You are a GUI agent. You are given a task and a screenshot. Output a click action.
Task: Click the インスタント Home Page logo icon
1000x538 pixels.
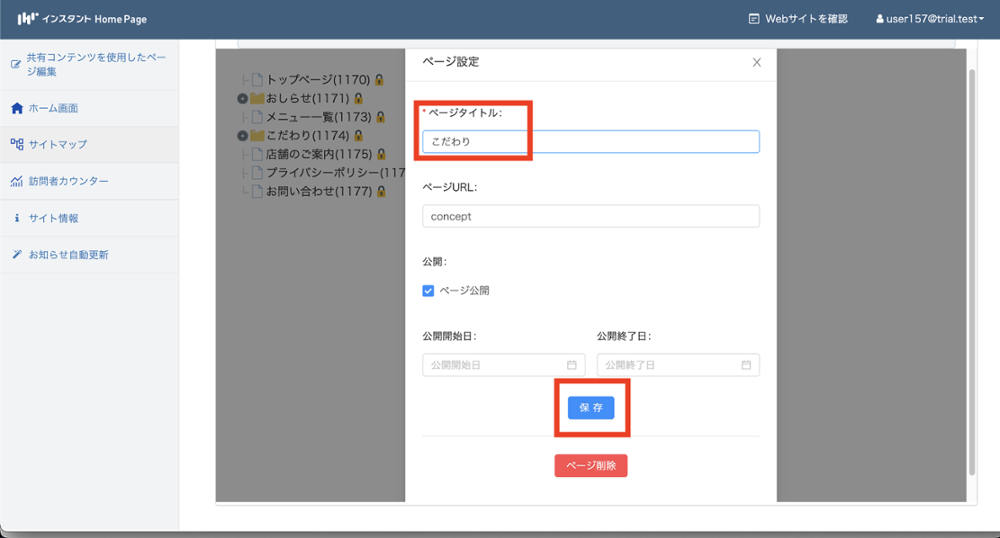tap(28, 18)
